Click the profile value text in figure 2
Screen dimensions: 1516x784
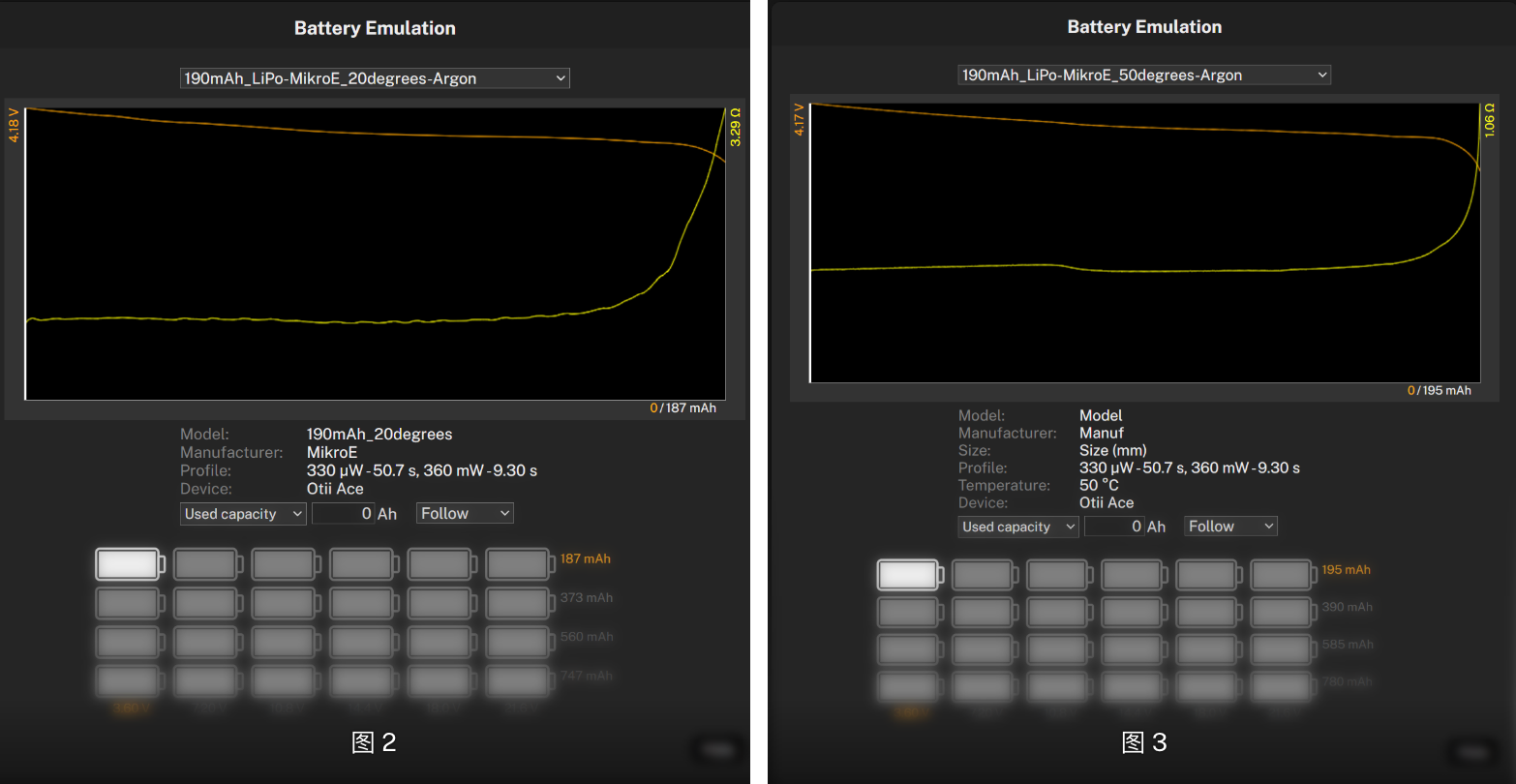coord(422,470)
